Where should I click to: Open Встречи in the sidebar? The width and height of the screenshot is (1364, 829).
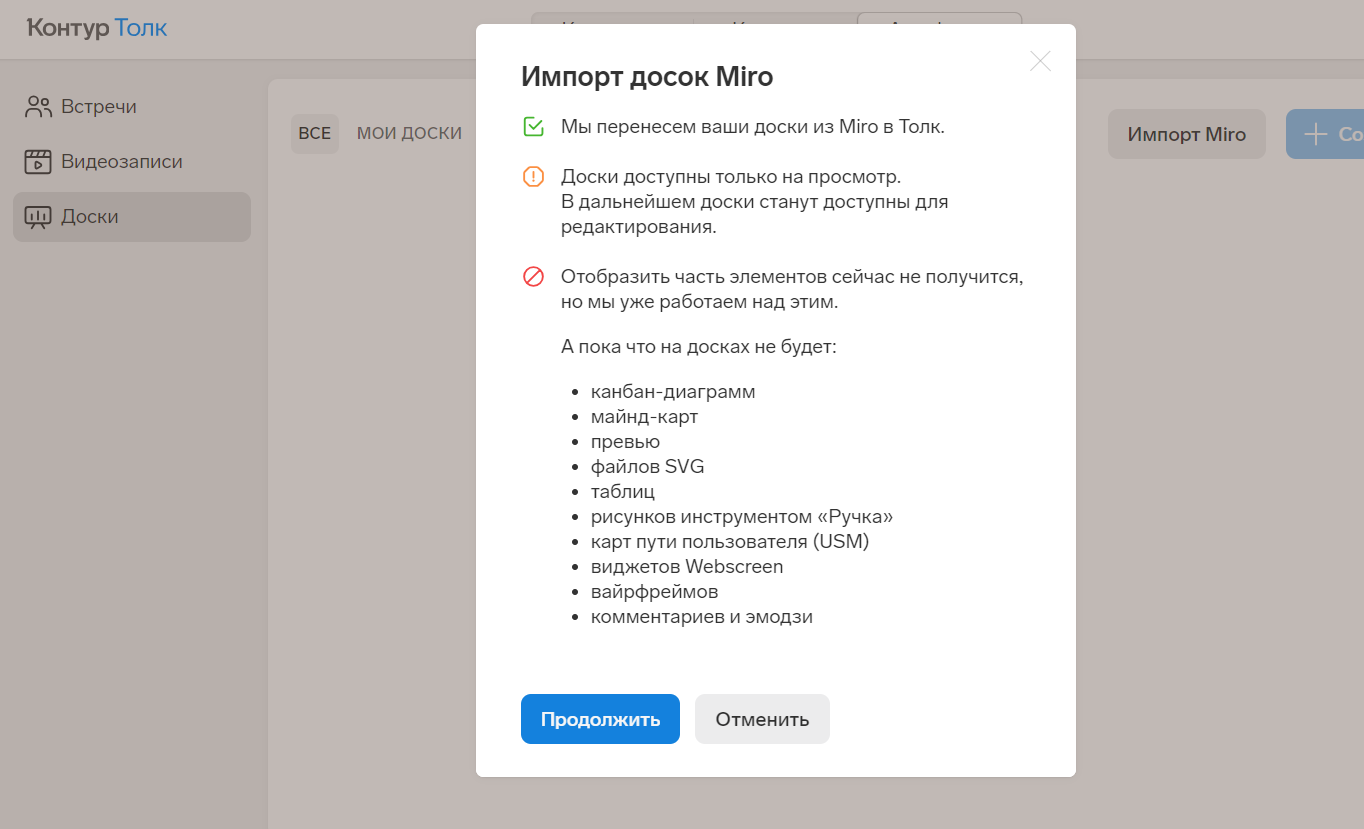[132, 107]
